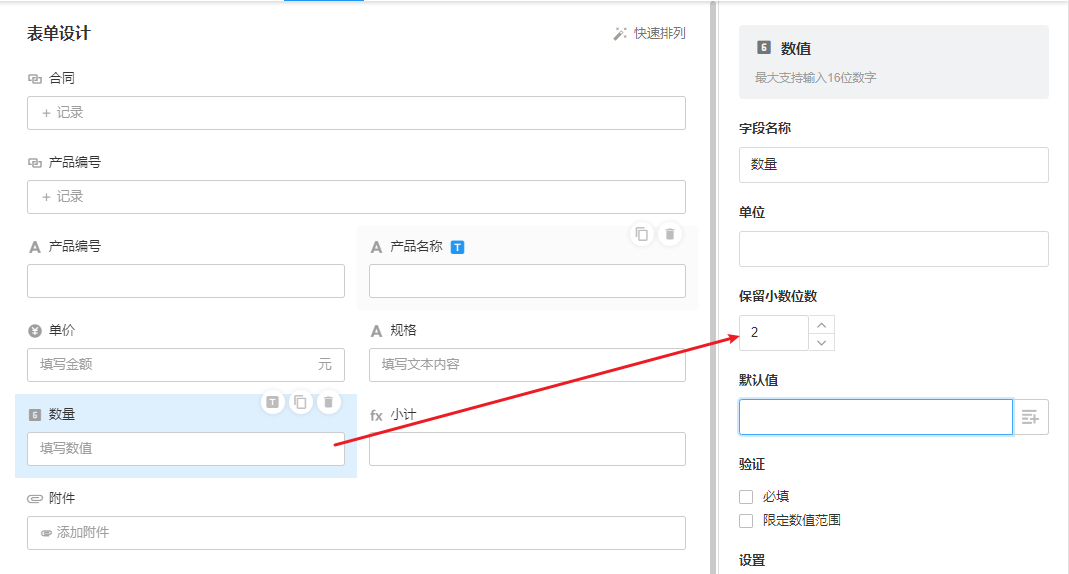The height and width of the screenshot is (574, 1069).
Task: Click the 设置 section label
Action: click(x=752, y=560)
